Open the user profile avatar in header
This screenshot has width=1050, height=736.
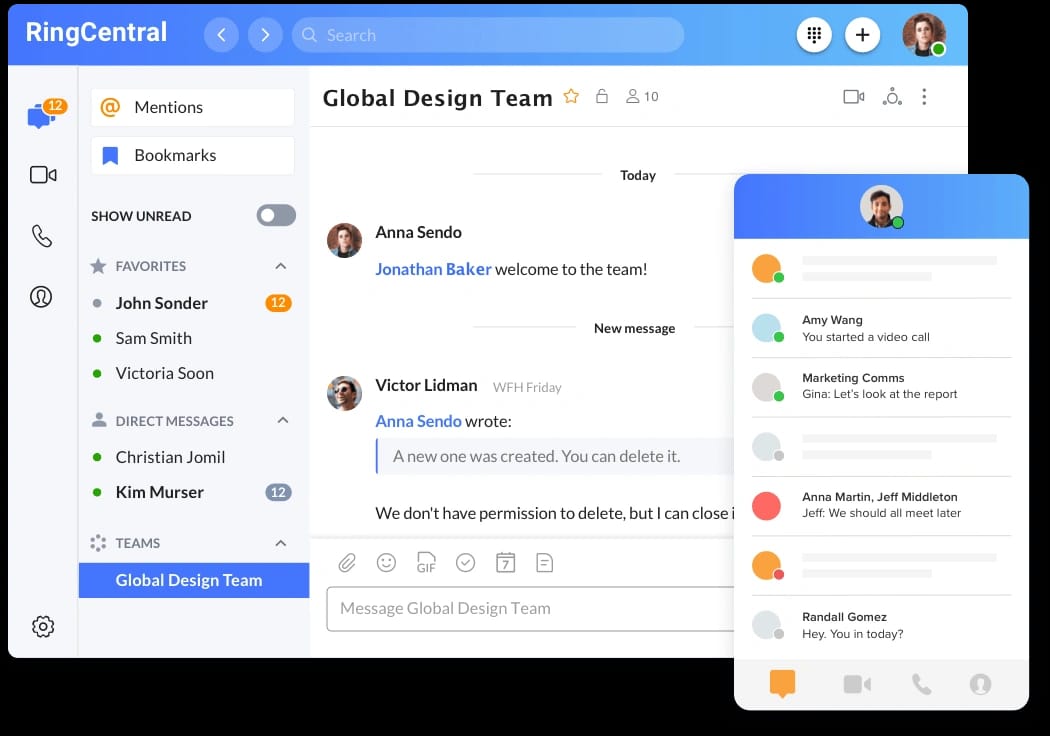(x=924, y=35)
